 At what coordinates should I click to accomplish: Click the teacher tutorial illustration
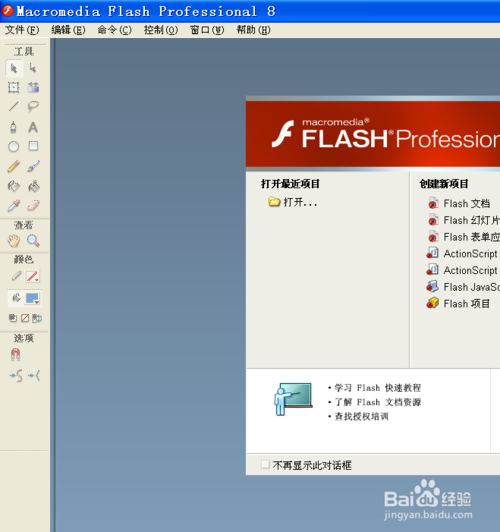click(293, 399)
